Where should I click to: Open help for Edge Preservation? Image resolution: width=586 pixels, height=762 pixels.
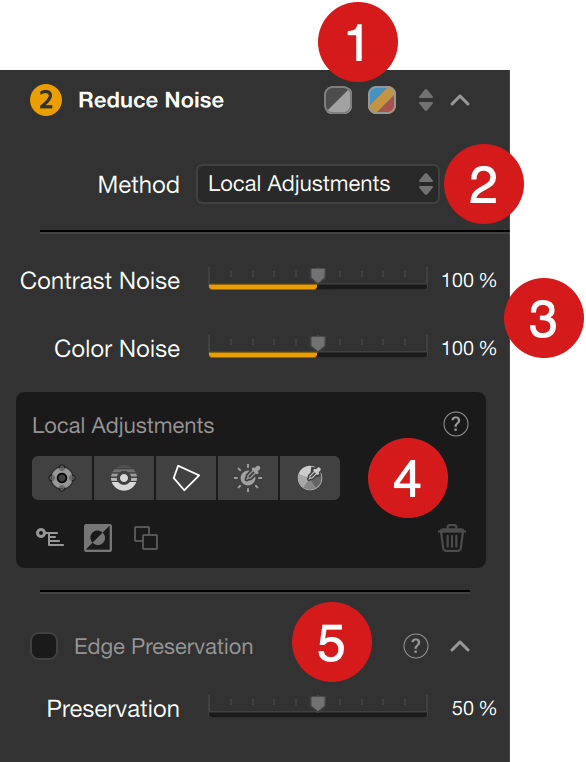[416, 646]
